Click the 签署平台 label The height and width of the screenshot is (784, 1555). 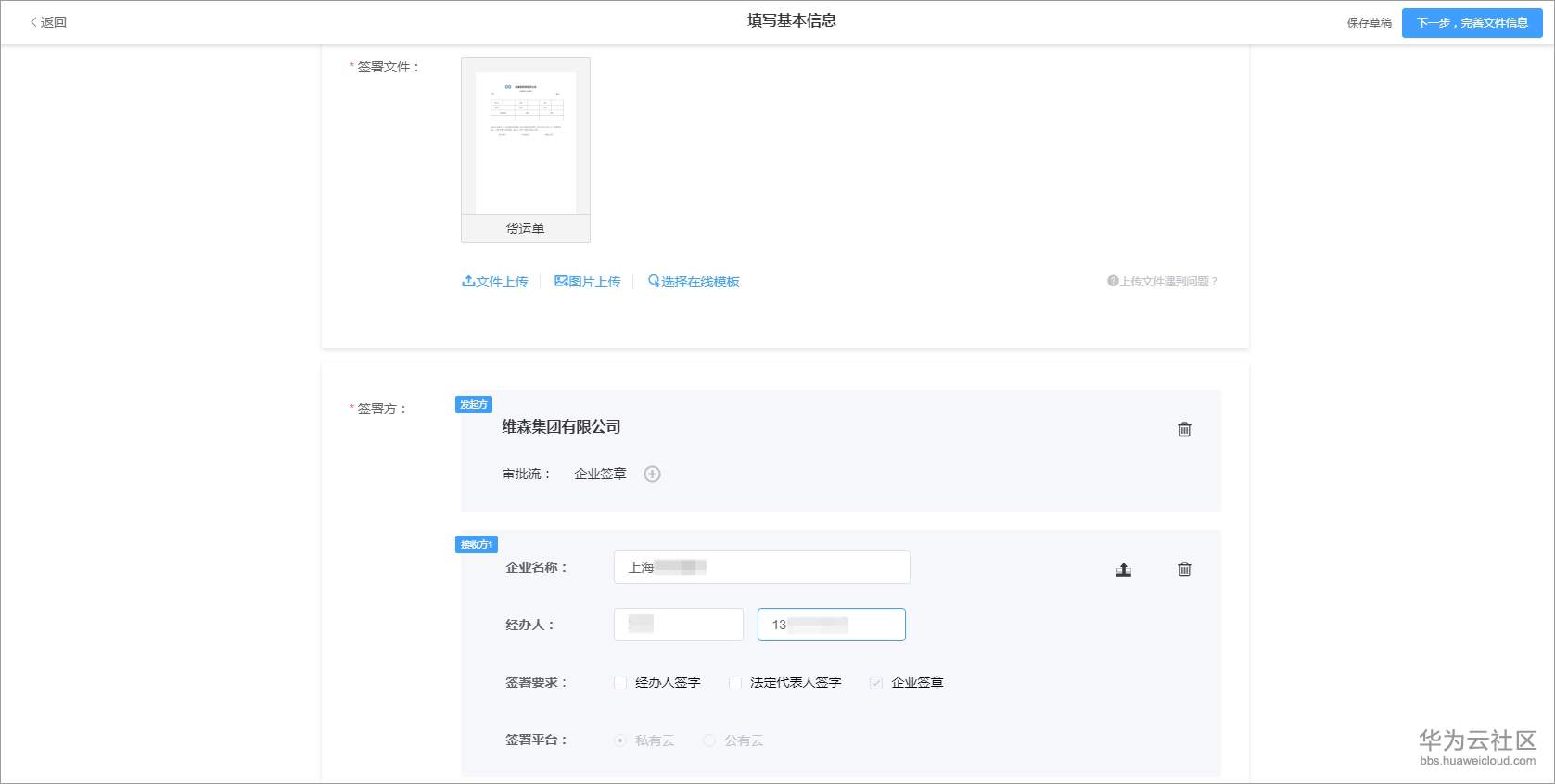pyautogui.click(x=536, y=740)
